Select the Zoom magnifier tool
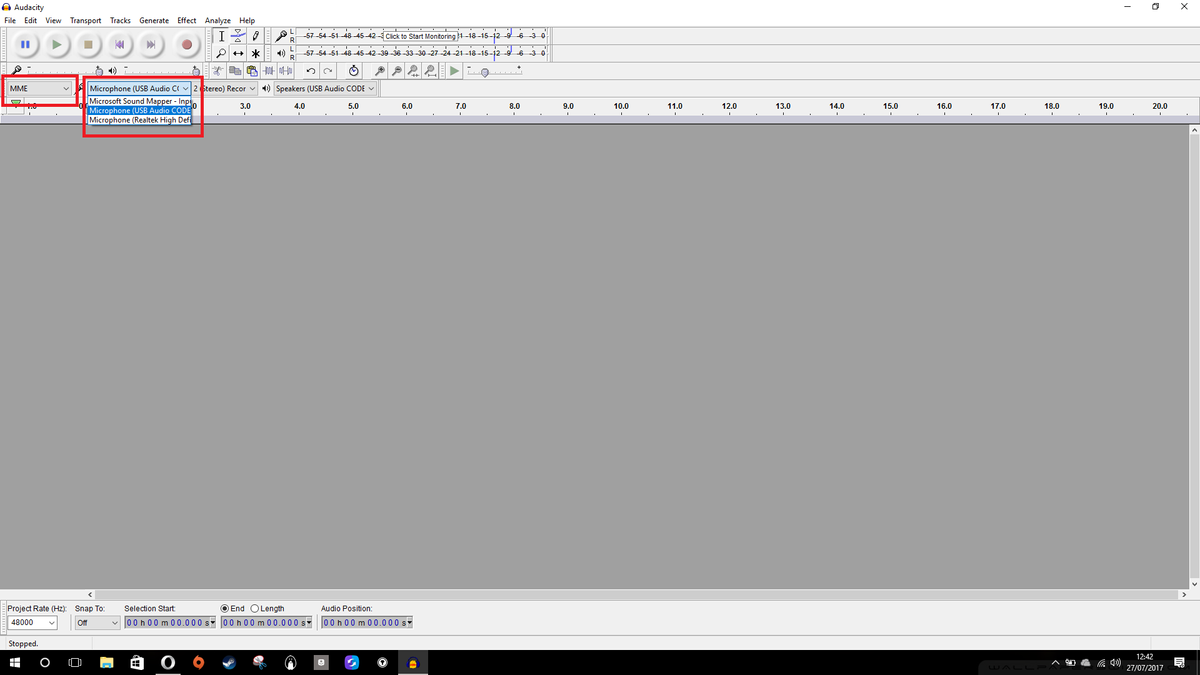Image resolution: width=1200 pixels, height=675 pixels. [x=222, y=53]
